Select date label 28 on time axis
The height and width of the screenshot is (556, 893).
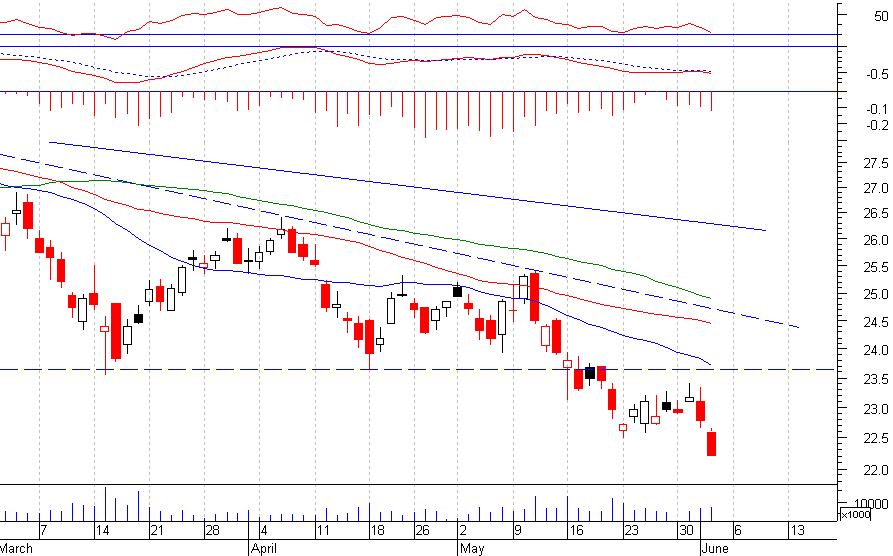pyautogui.click(x=212, y=531)
